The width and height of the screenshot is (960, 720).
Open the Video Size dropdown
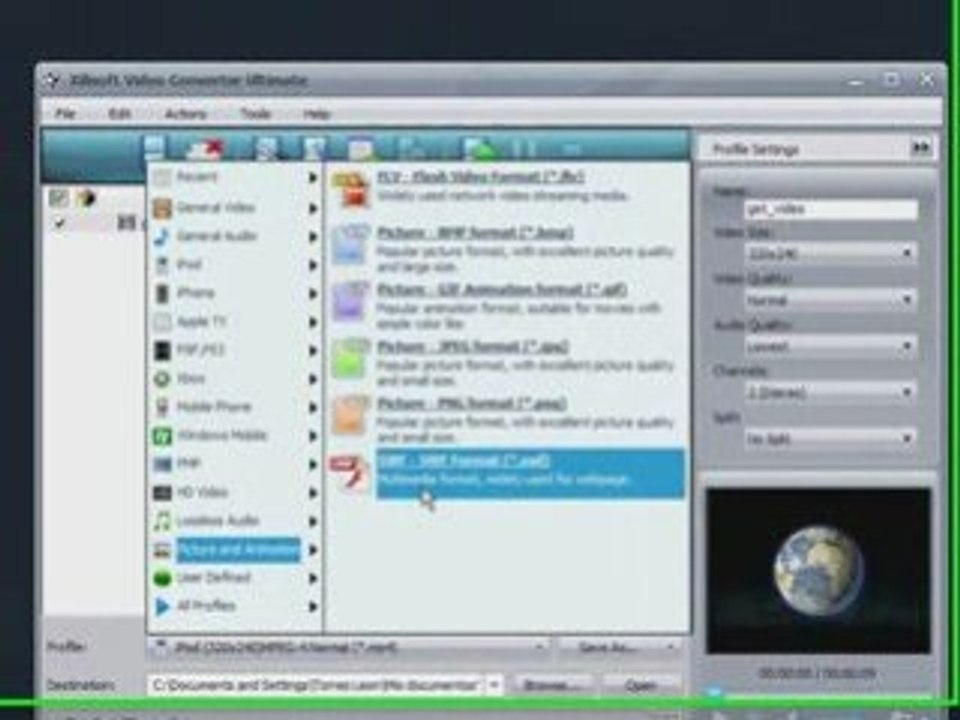tap(831, 253)
